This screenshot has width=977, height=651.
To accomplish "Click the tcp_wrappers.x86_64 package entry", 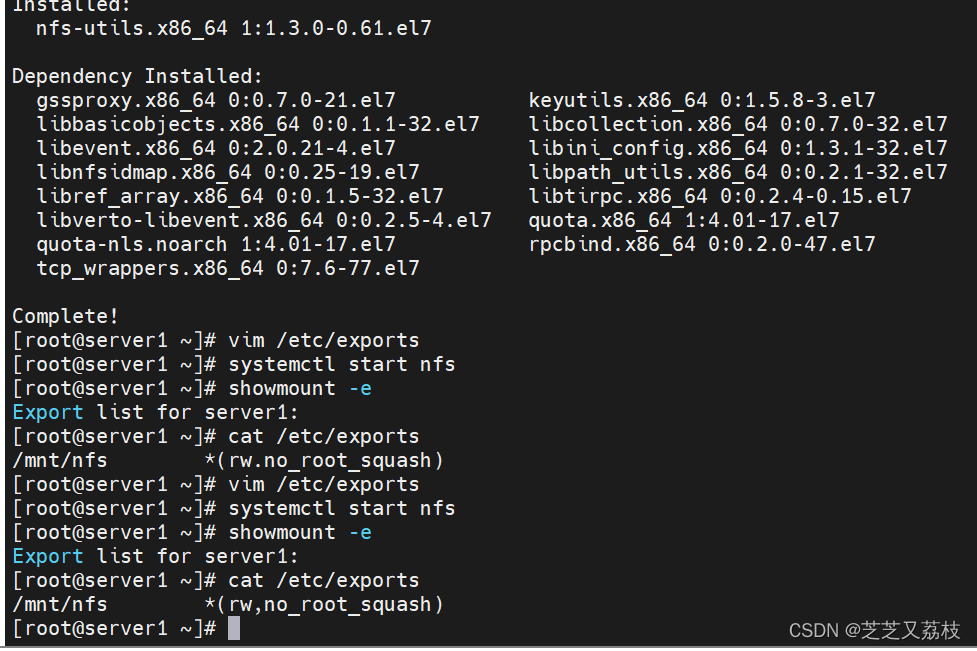I will pyautogui.click(x=228, y=268).
